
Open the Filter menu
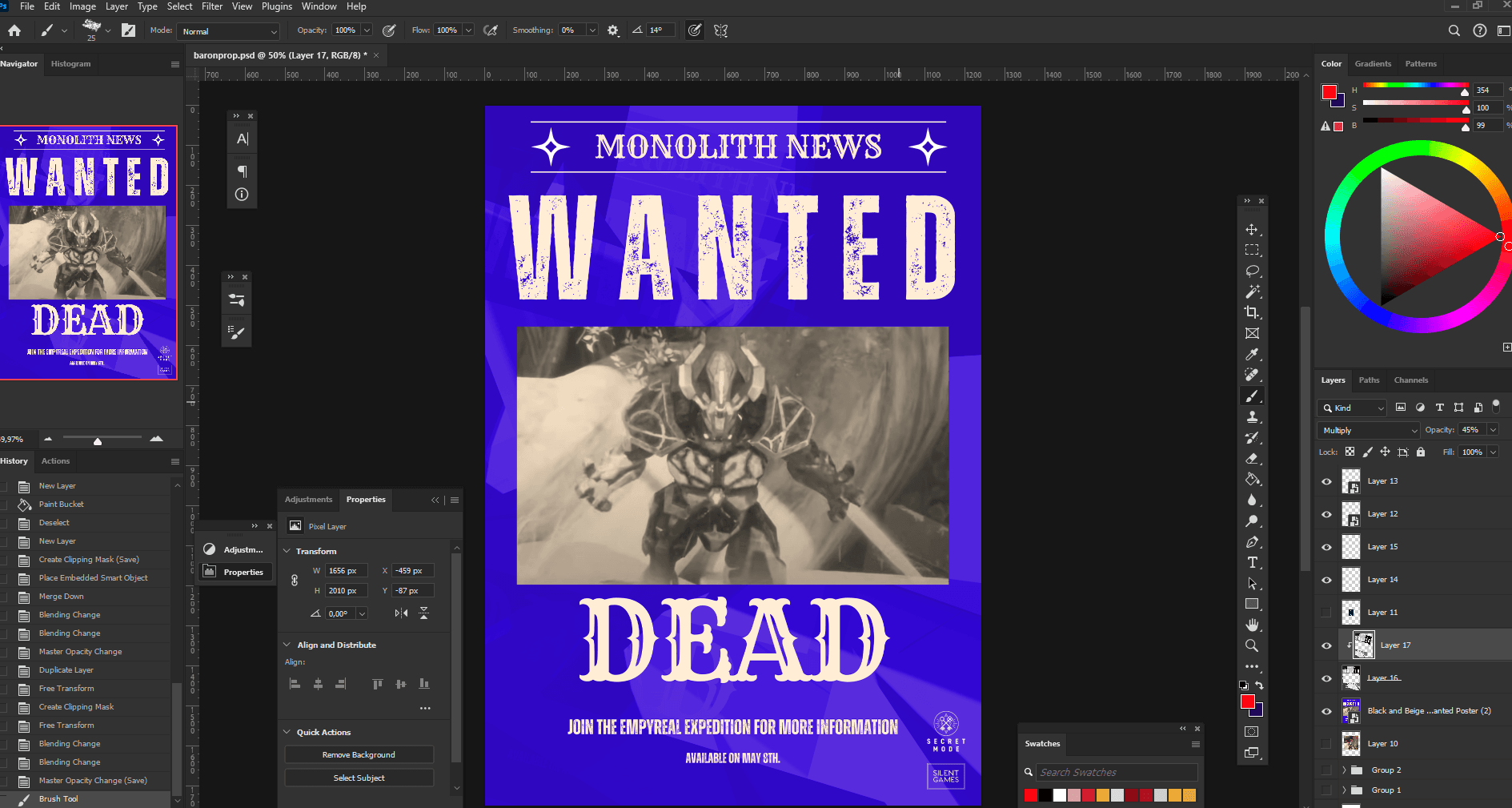pos(211,6)
